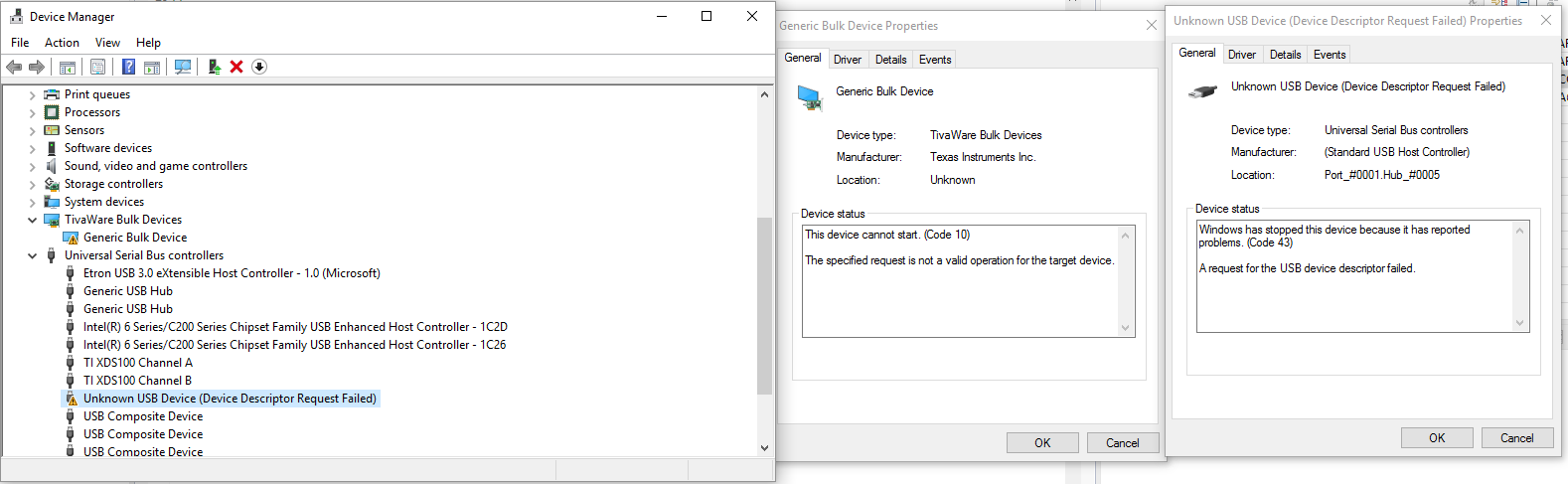Click the 'Port_#0001.Hub_#0005' location value
The image size is (1568, 484).
pos(1381,175)
